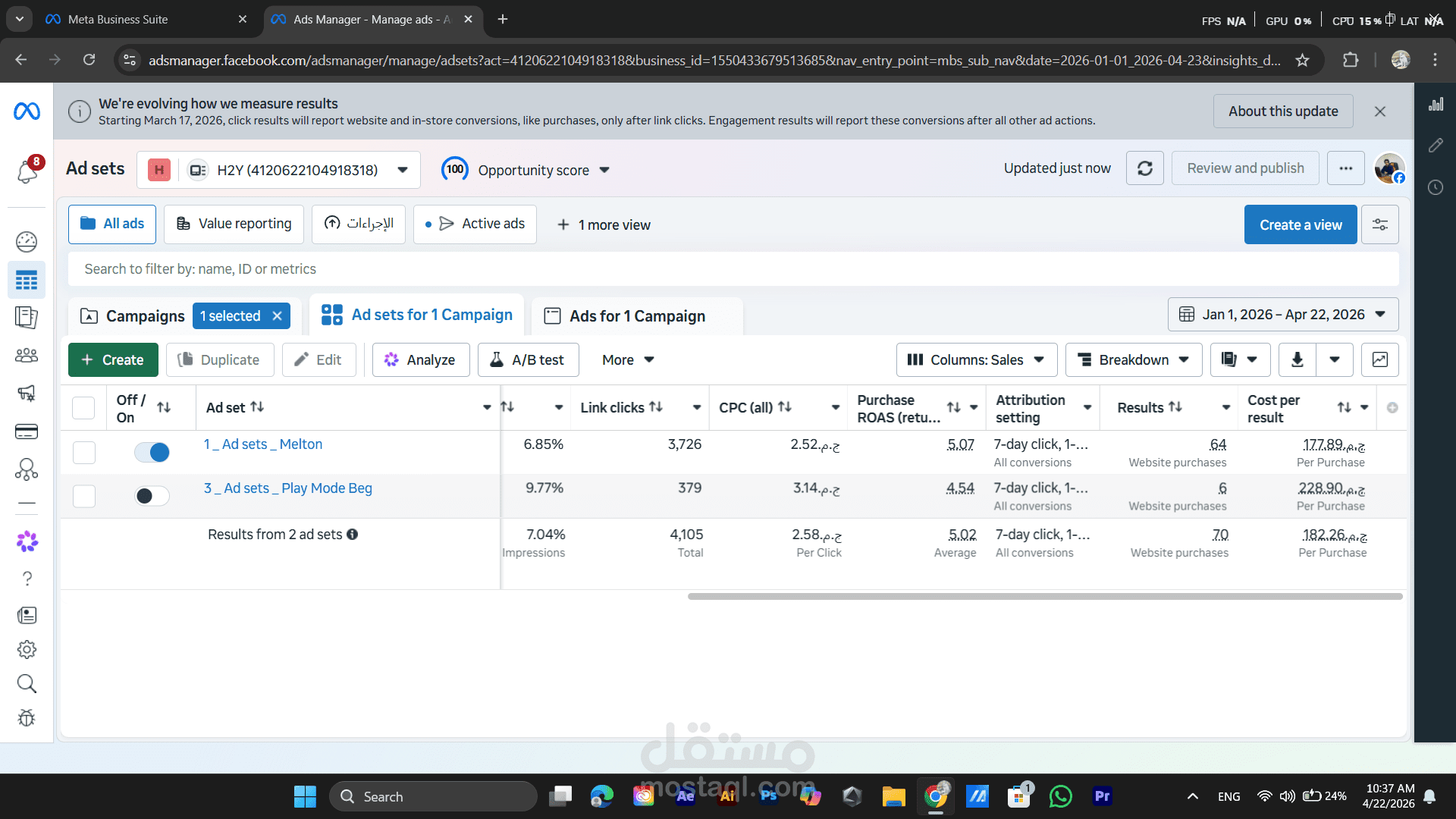Open Billing card icon in sidebar
Image resolution: width=1456 pixels, height=819 pixels.
tap(27, 431)
